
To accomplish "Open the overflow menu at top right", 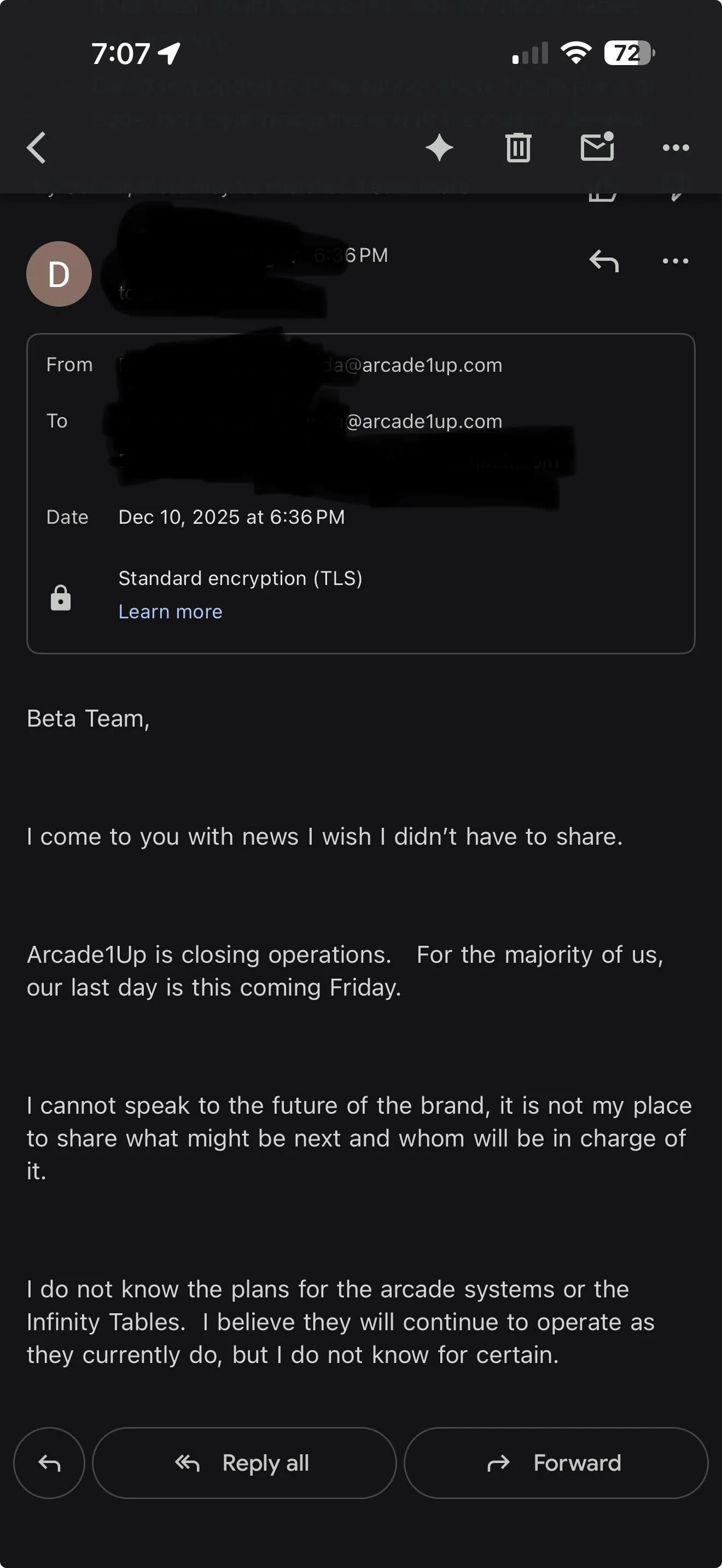I will click(x=674, y=147).
